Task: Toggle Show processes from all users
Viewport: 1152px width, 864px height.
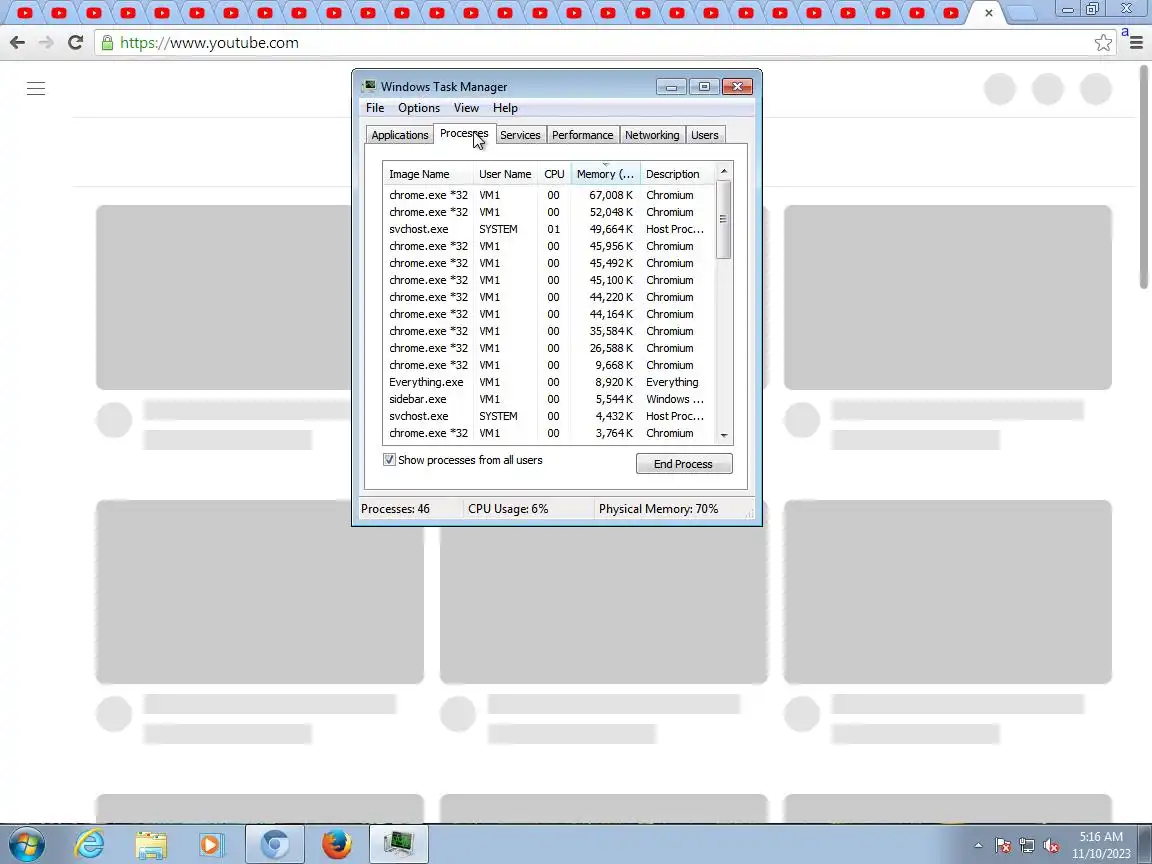Action: coord(389,460)
